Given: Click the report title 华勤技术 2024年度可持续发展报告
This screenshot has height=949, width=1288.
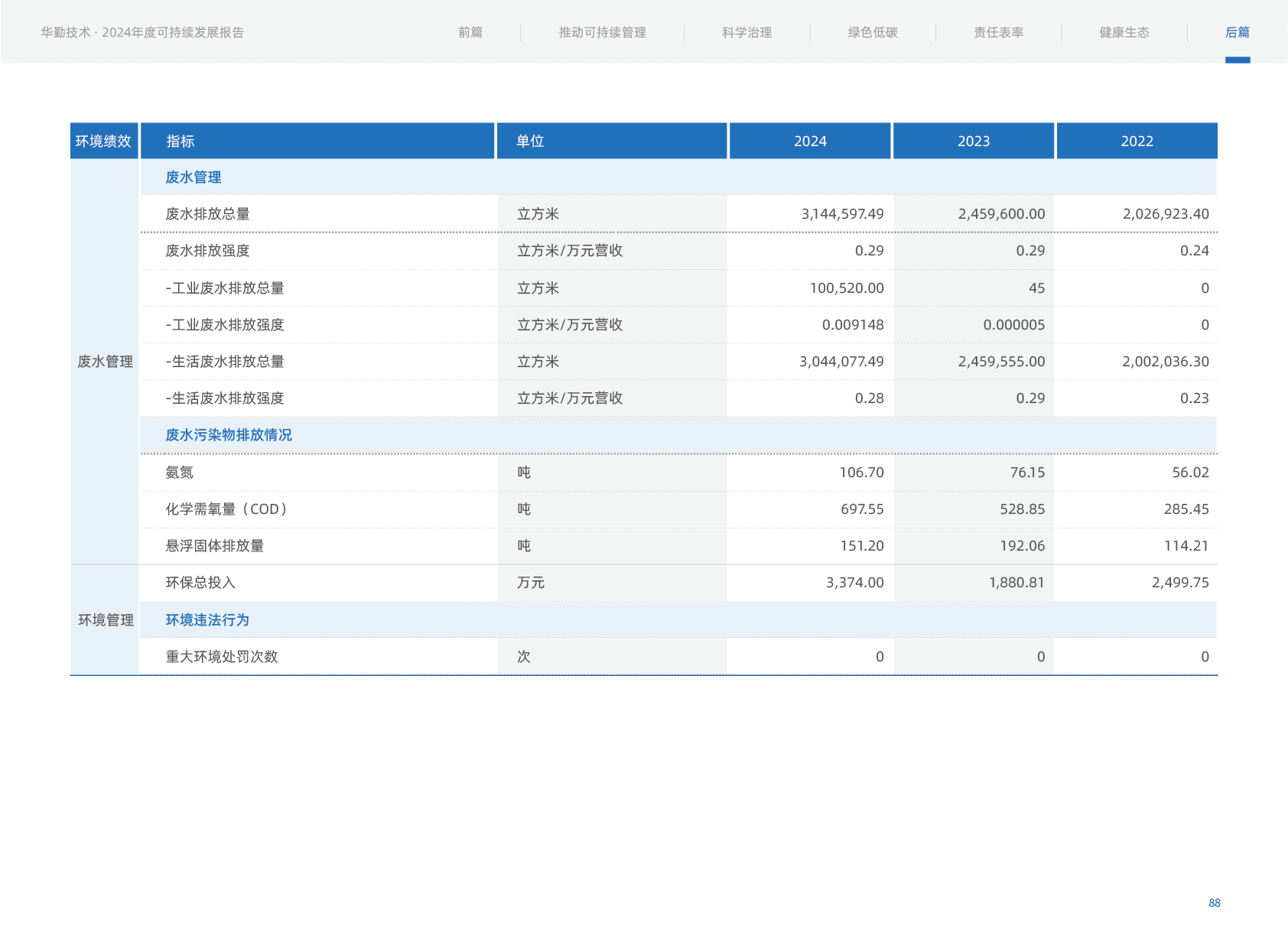Looking at the screenshot, I should pyautogui.click(x=142, y=32).
